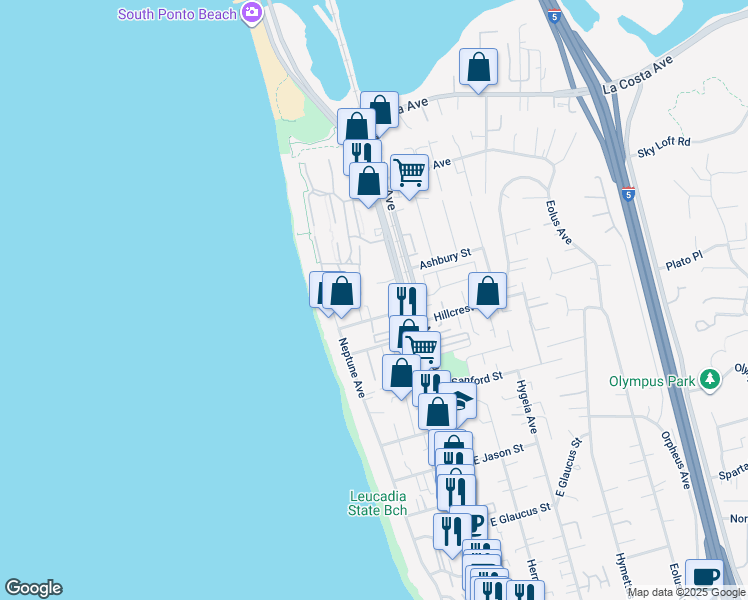748x600 pixels.
Task: Click the shopping bag marker below the school marker
Action: pyautogui.click(x=437, y=412)
